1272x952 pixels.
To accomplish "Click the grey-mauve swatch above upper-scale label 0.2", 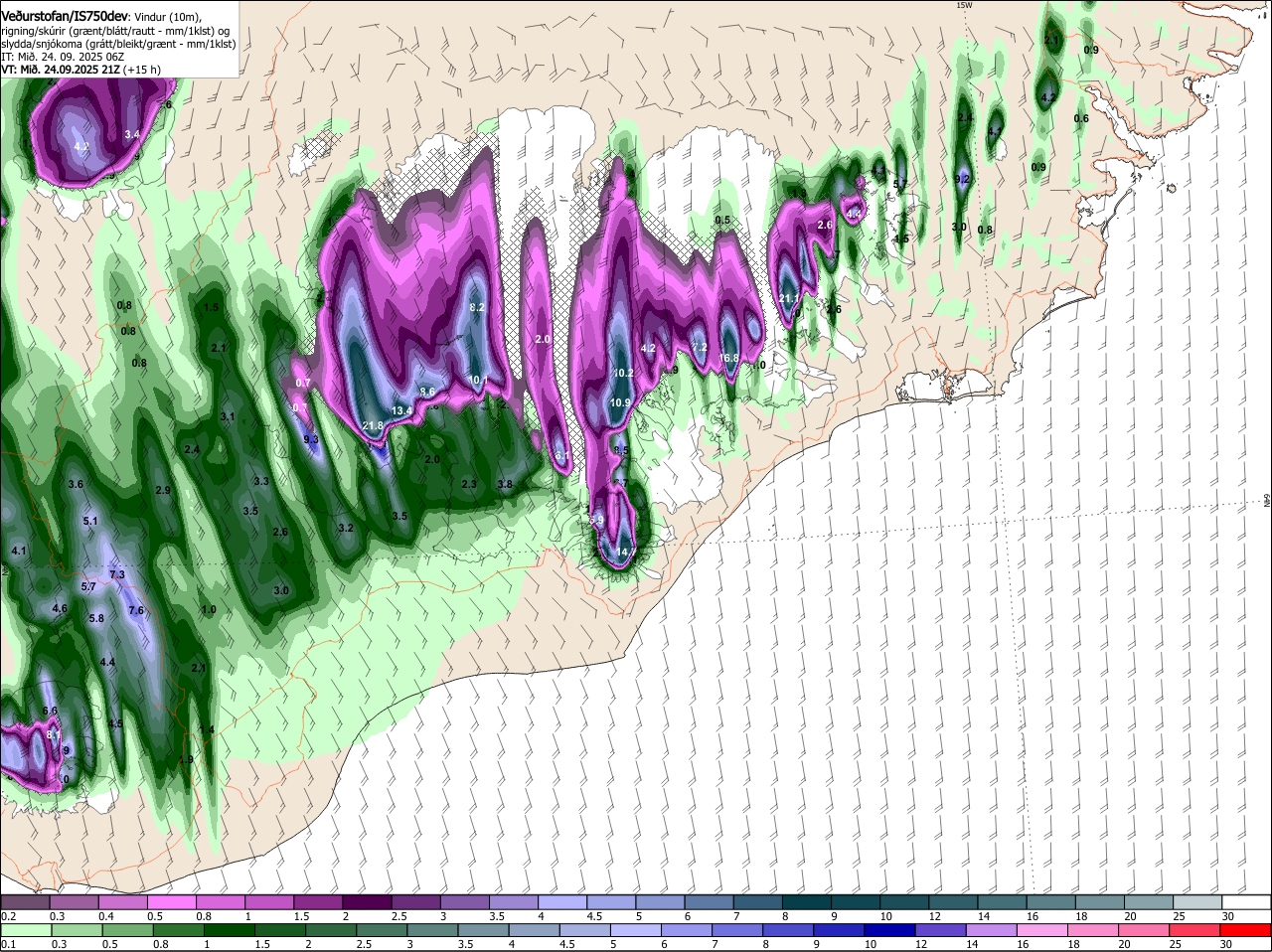I will pyautogui.click(x=25, y=902).
